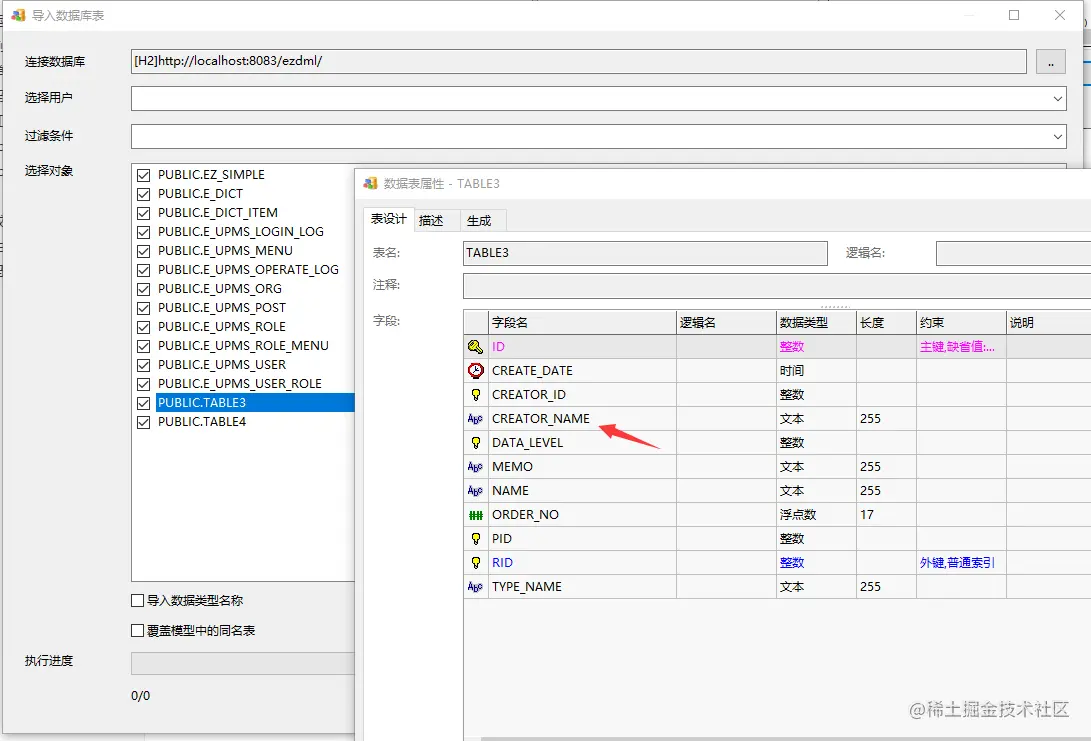Select the MEMO field name cell
This screenshot has height=741, width=1091.
point(582,467)
